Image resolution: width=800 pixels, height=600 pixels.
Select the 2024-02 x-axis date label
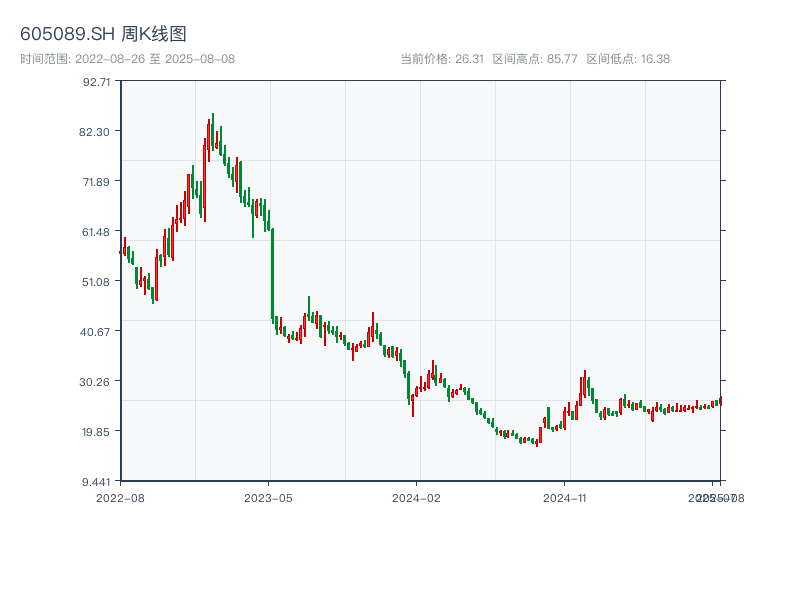pos(417,497)
